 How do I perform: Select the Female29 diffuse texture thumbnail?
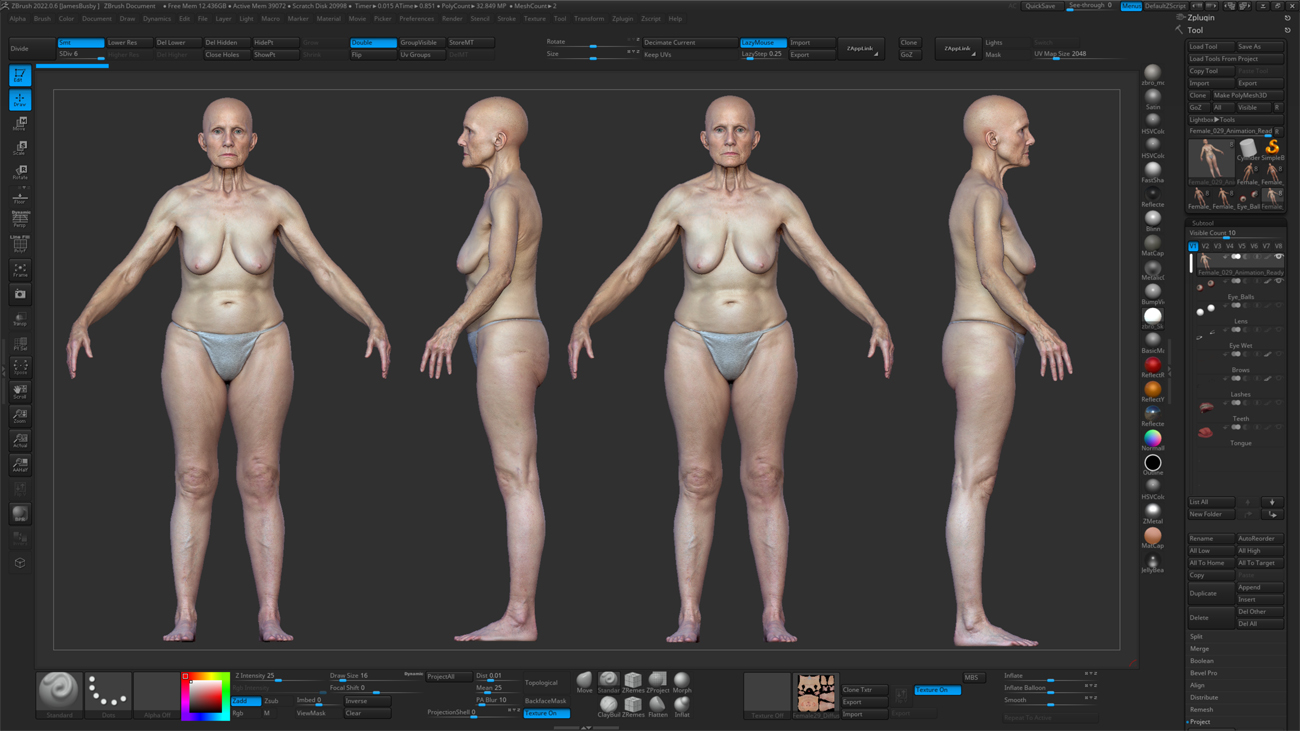[815, 693]
